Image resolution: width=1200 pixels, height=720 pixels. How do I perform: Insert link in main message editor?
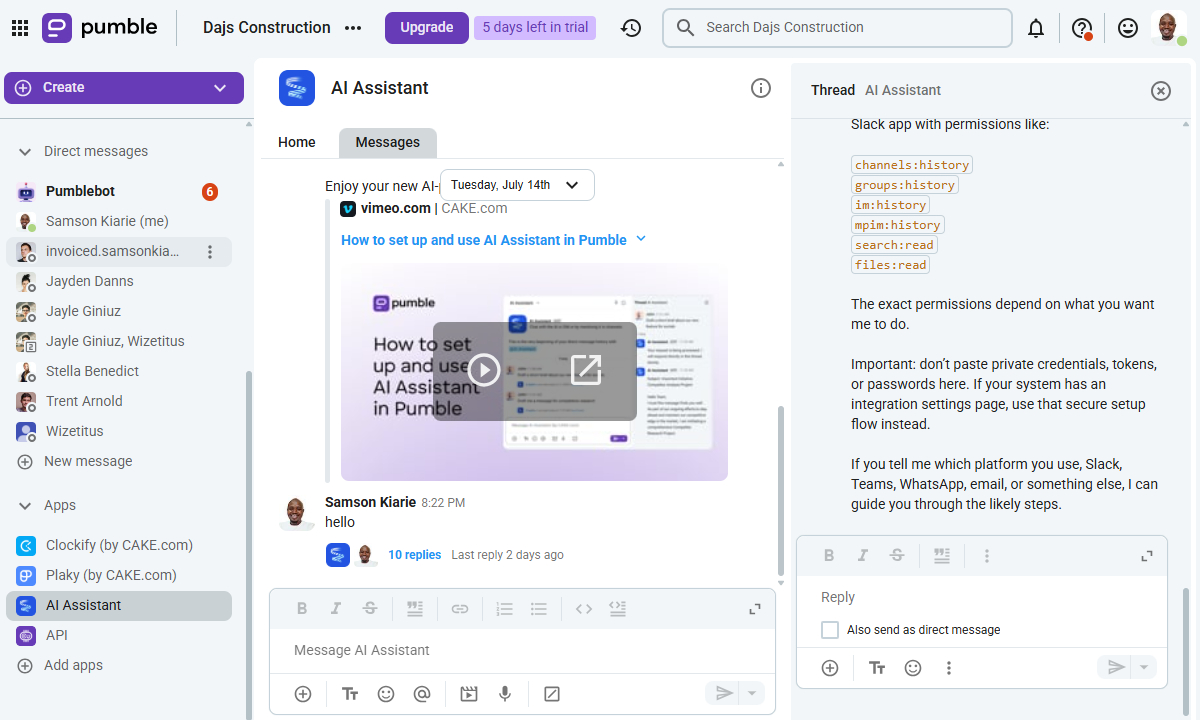coord(460,608)
